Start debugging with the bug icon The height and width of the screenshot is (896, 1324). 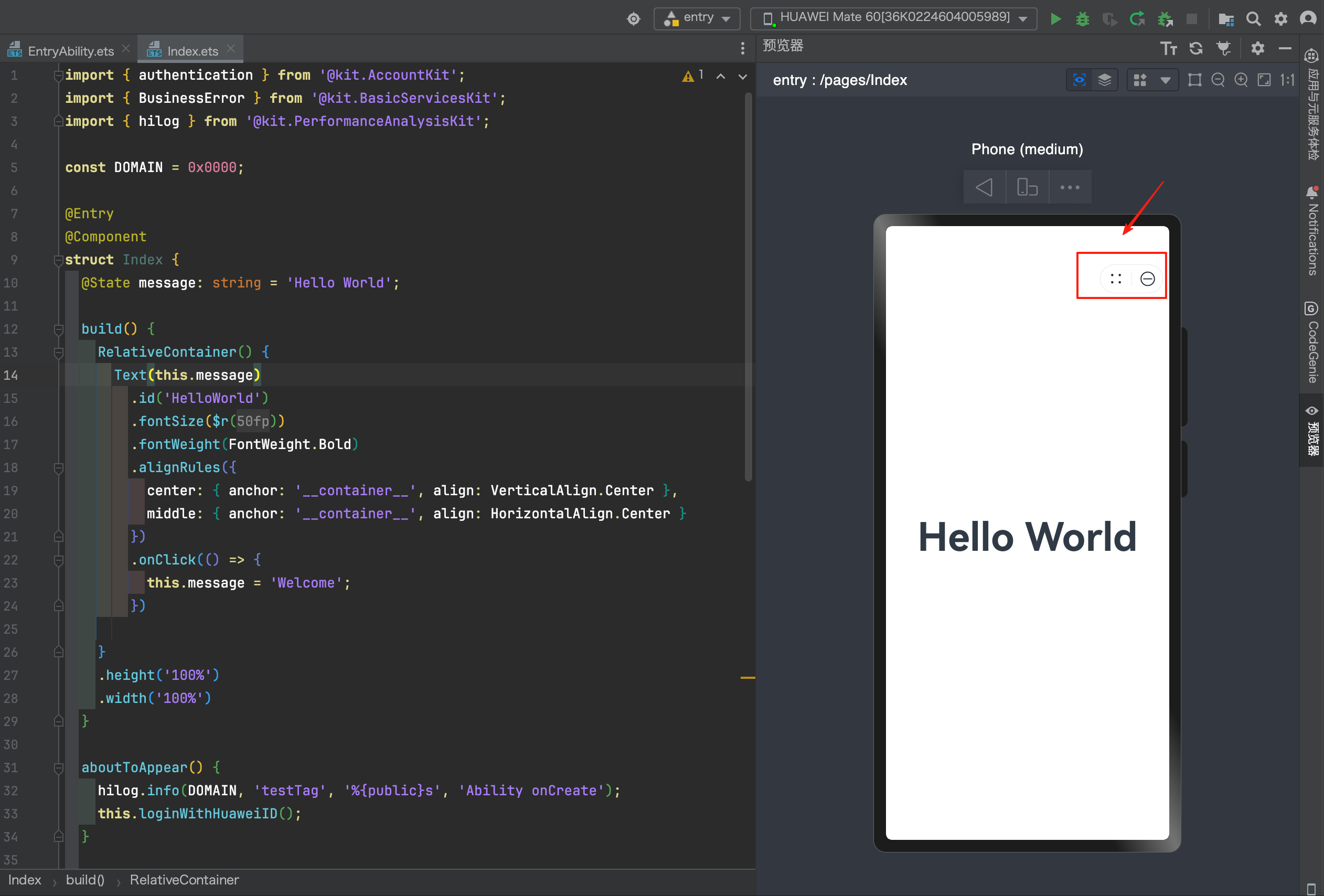click(1083, 19)
